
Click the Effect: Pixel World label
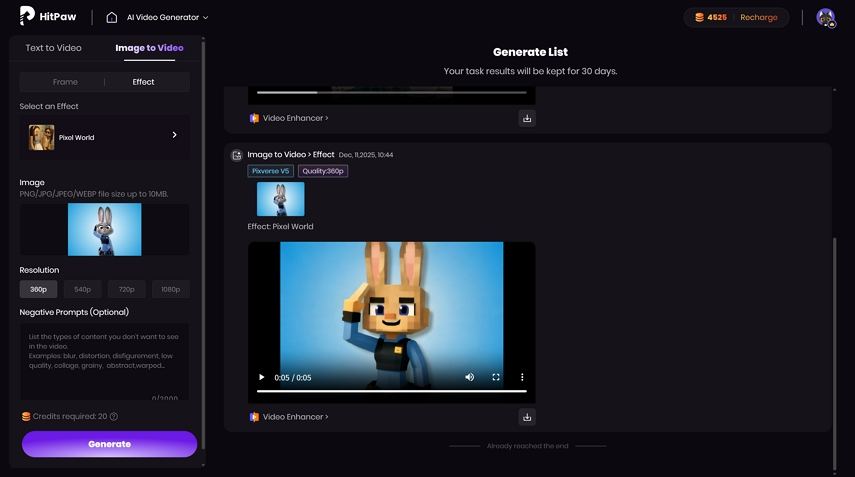pos(280,226)
